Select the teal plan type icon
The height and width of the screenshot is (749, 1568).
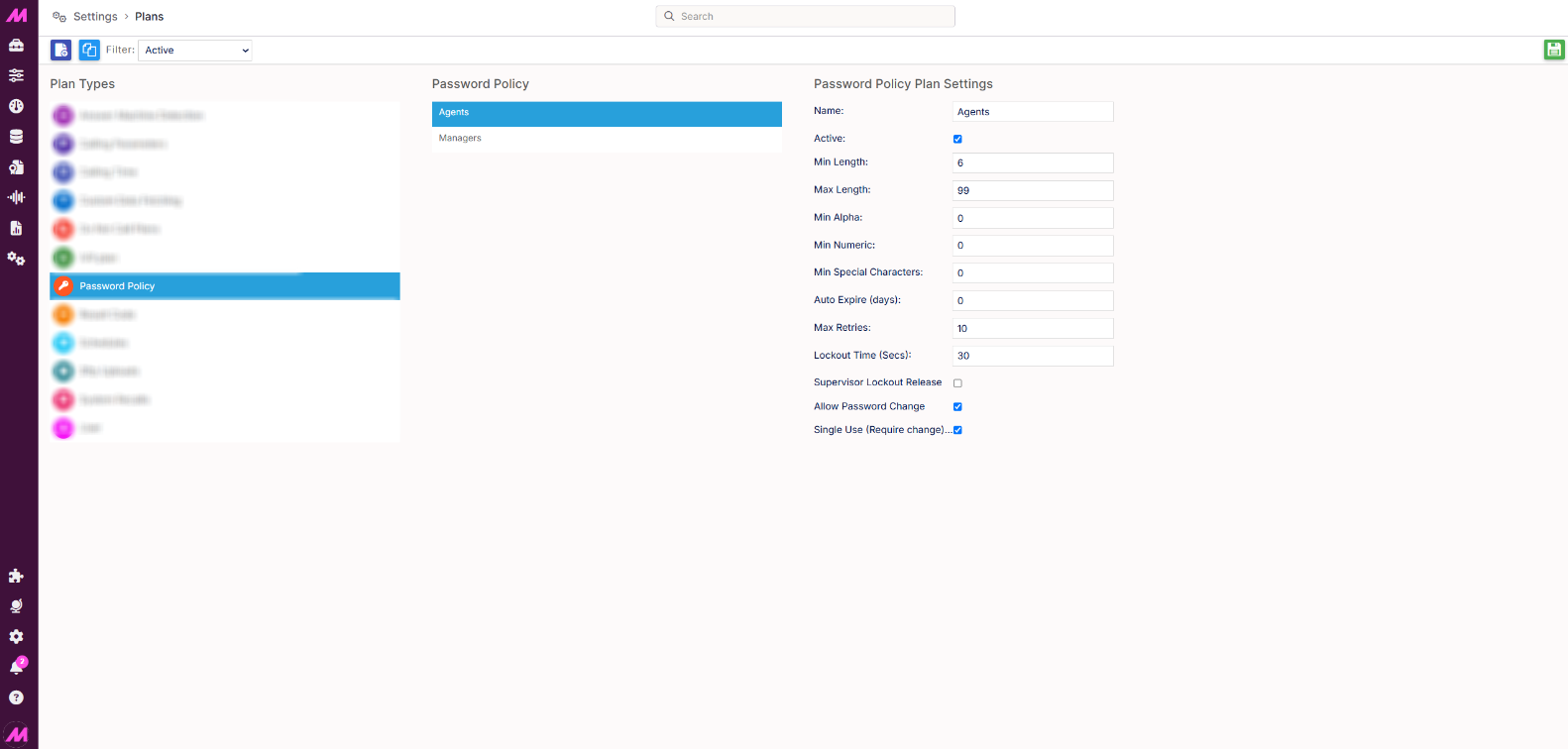[63, 372]
